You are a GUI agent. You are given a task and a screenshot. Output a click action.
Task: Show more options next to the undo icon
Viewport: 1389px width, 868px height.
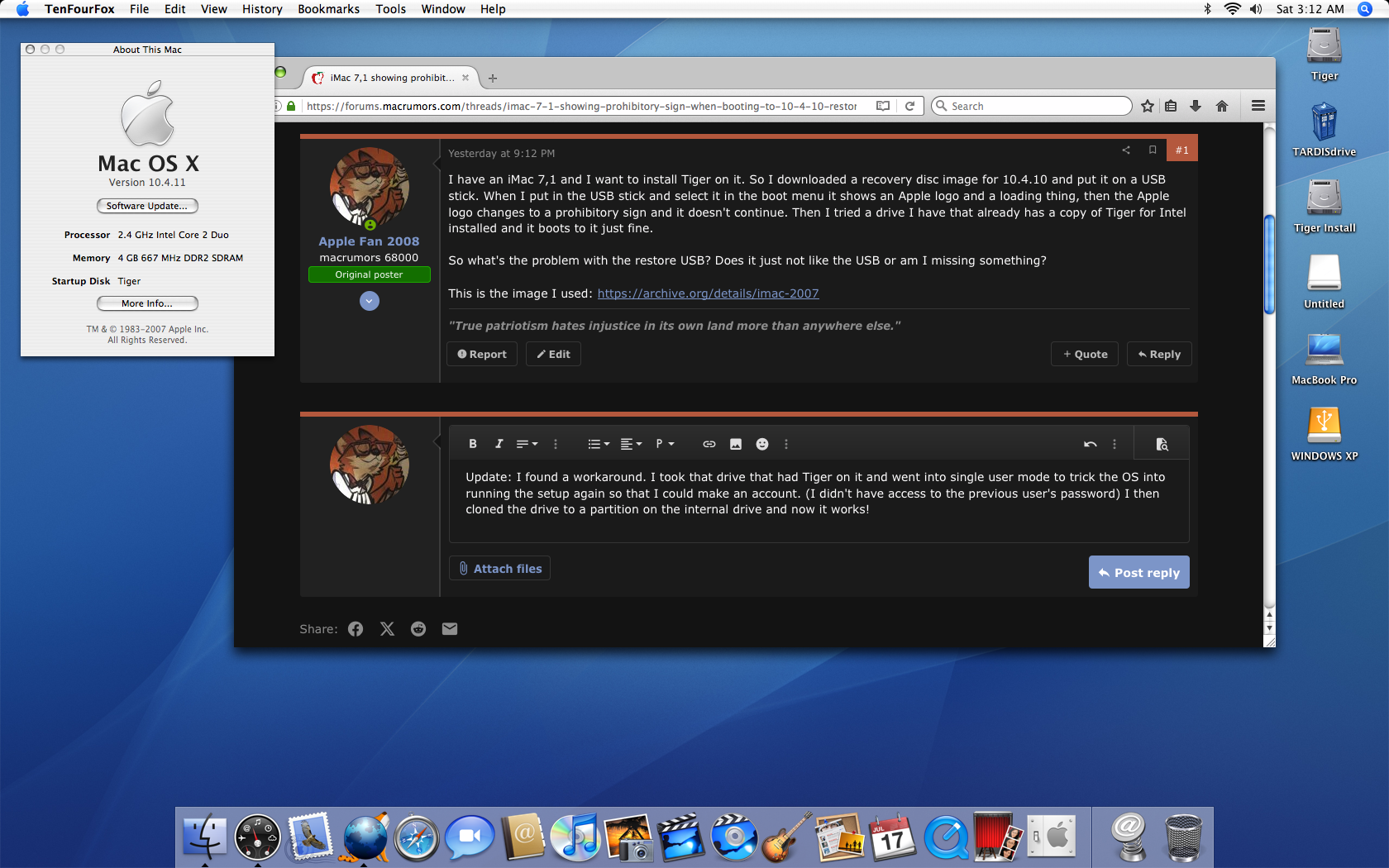point(1115,444)
